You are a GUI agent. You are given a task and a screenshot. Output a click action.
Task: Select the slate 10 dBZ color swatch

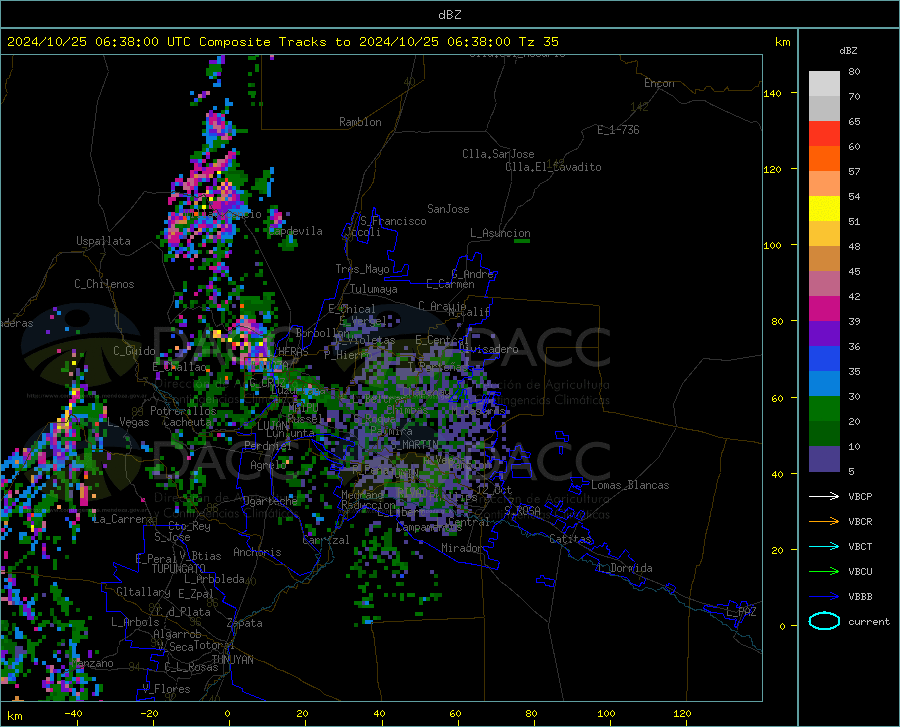(x=824, y=459)
